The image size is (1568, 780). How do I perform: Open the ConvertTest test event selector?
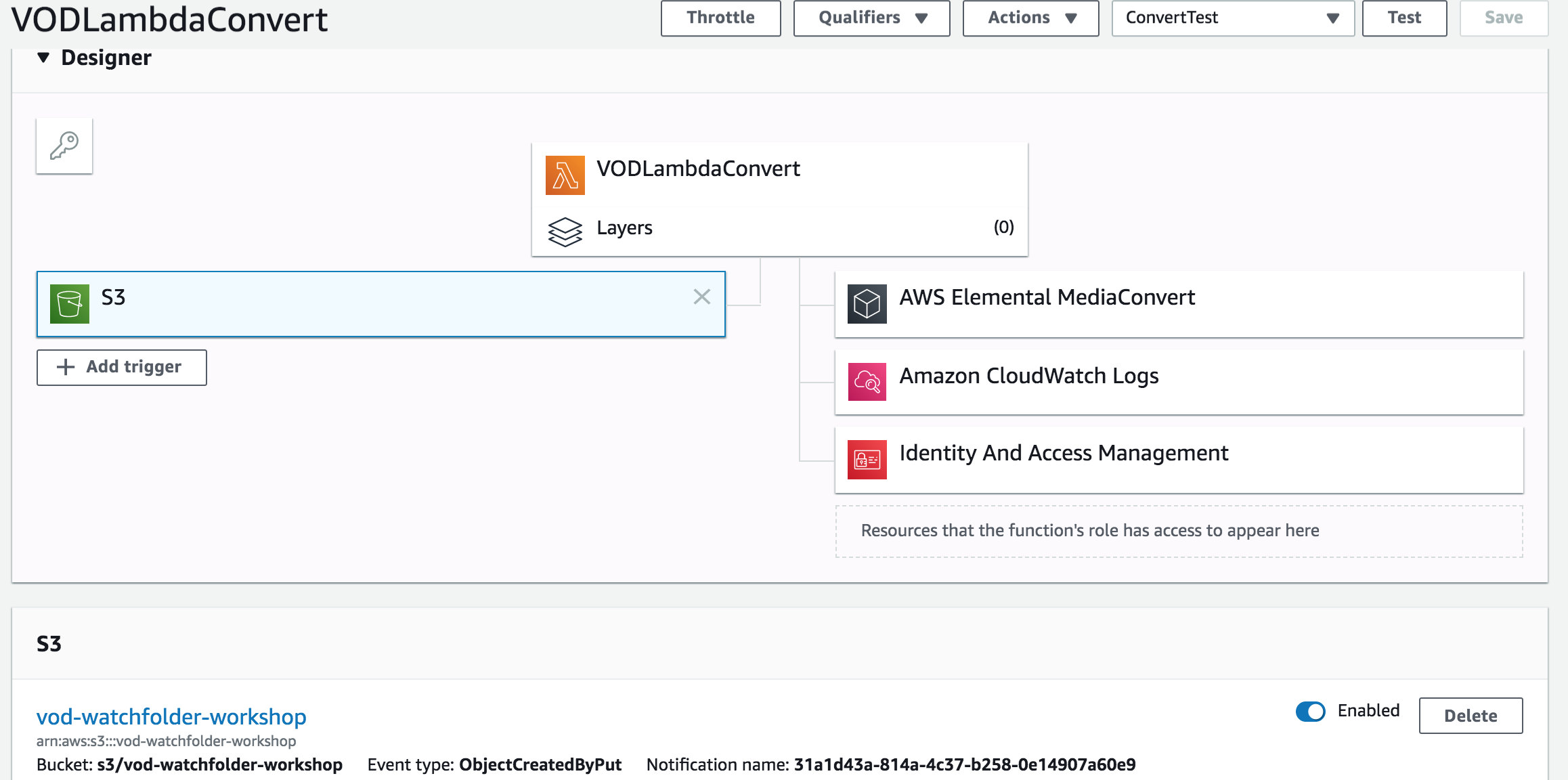click(1233, 18)
